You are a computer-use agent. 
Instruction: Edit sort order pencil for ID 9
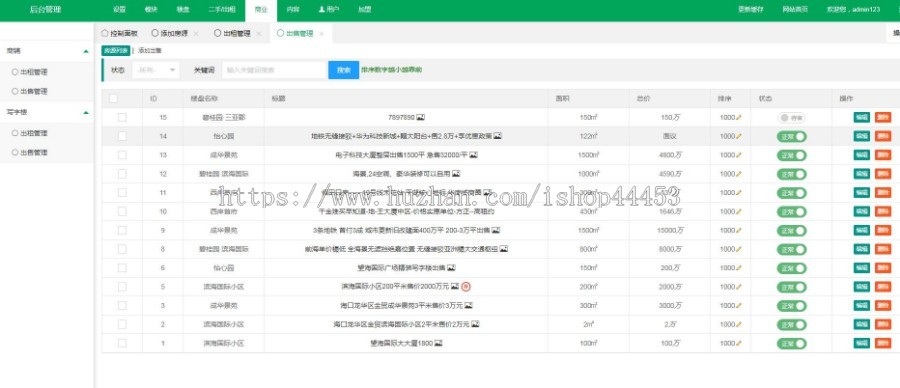[739, 231]
